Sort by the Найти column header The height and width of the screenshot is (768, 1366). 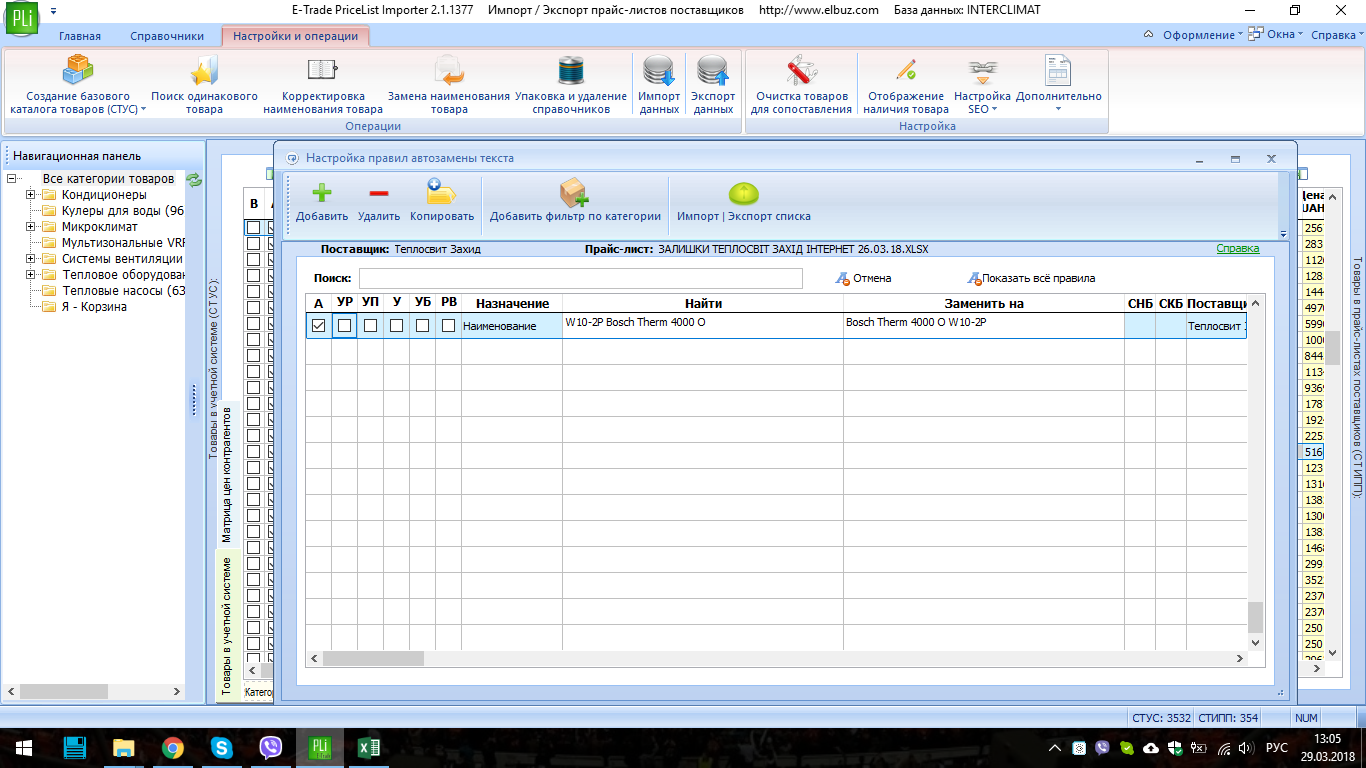tap(703, 303)
